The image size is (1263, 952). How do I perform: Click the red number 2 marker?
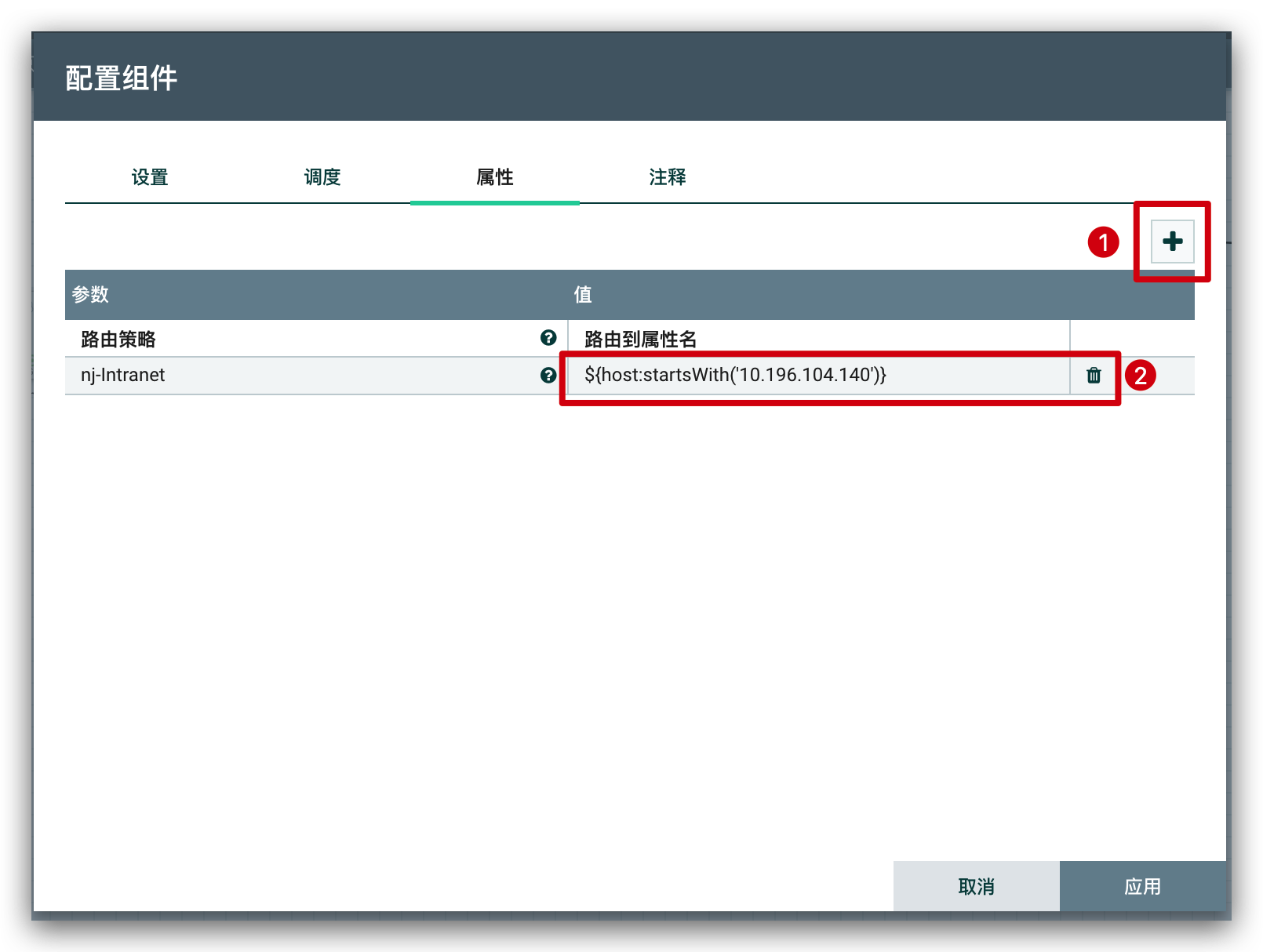click(1140, 376)
